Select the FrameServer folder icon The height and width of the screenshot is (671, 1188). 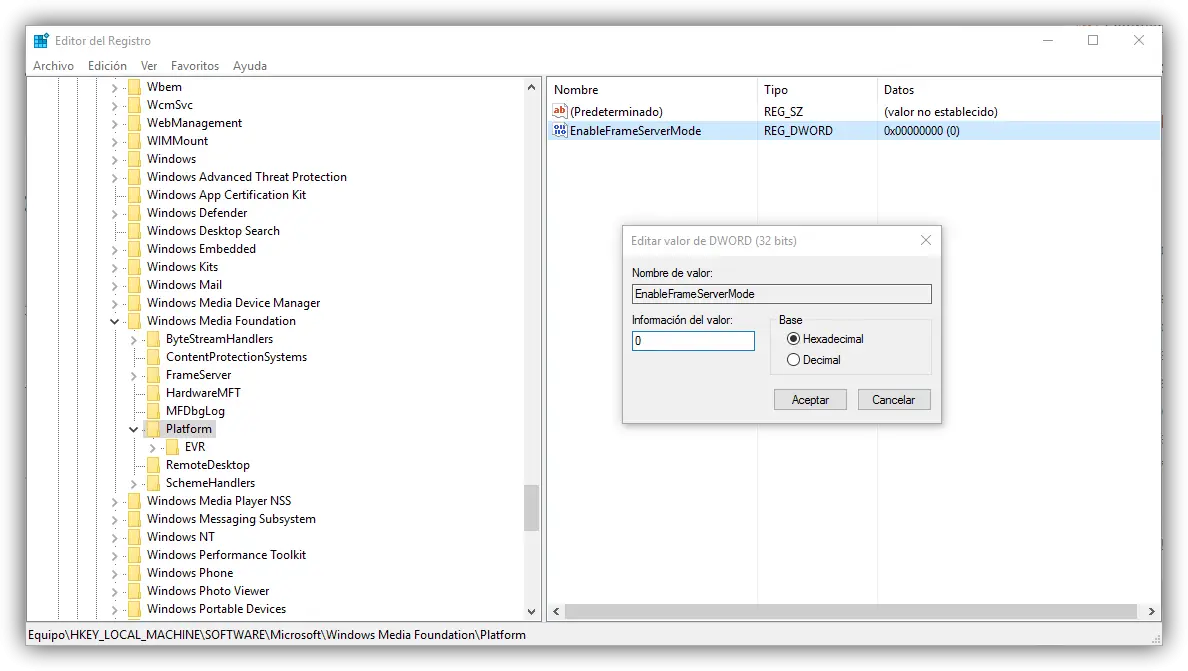[x=154, y=375]
